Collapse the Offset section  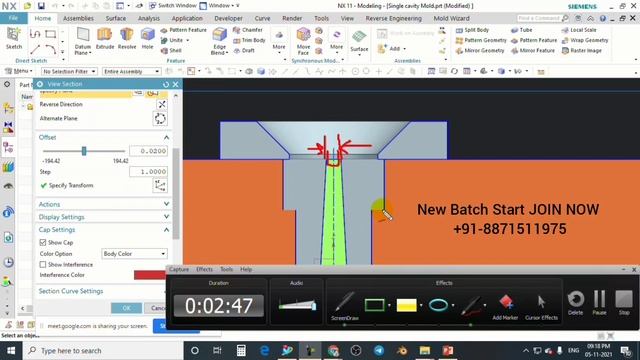166,138
